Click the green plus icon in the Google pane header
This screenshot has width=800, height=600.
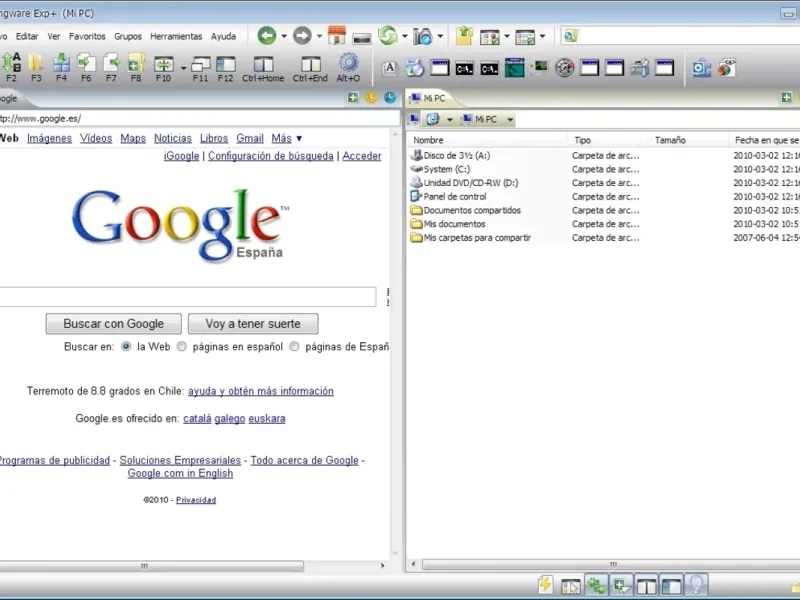tap(353, 97)
